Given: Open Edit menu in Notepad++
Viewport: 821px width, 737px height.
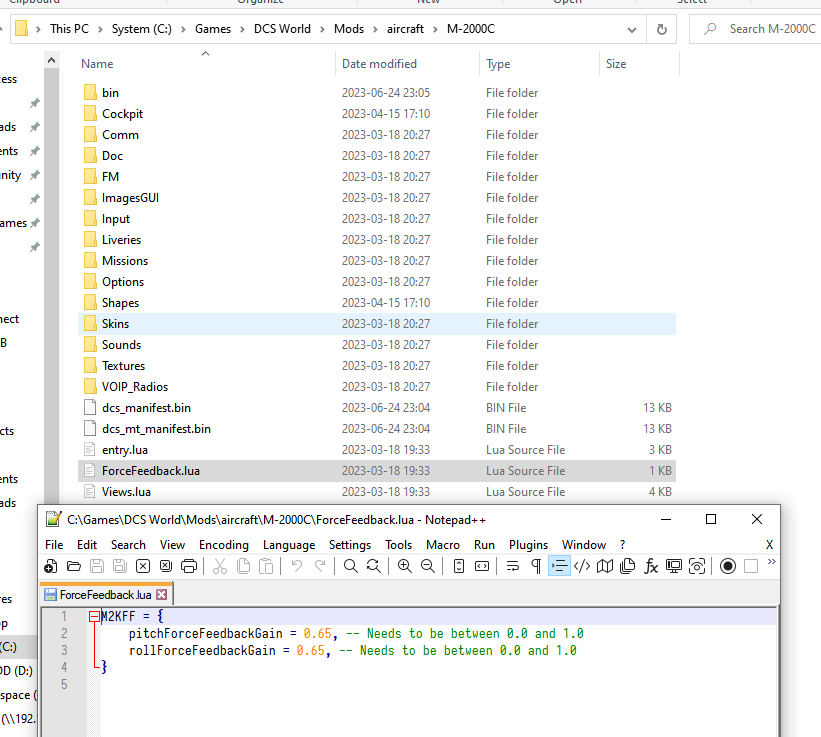Looking at the screenshot, I should pyautogui.click(x=87, y=545).
